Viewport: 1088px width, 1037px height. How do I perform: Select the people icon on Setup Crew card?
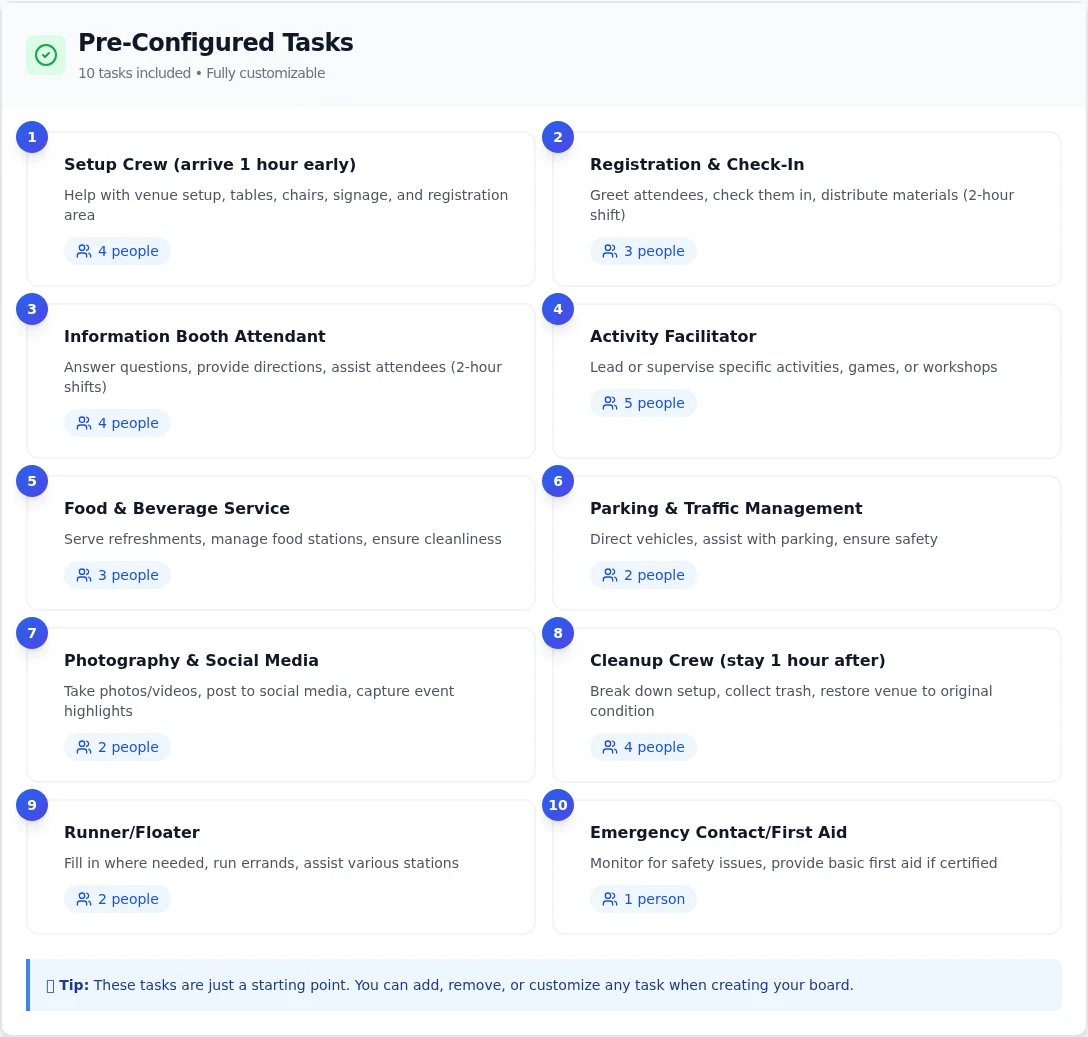pos(83,251)
